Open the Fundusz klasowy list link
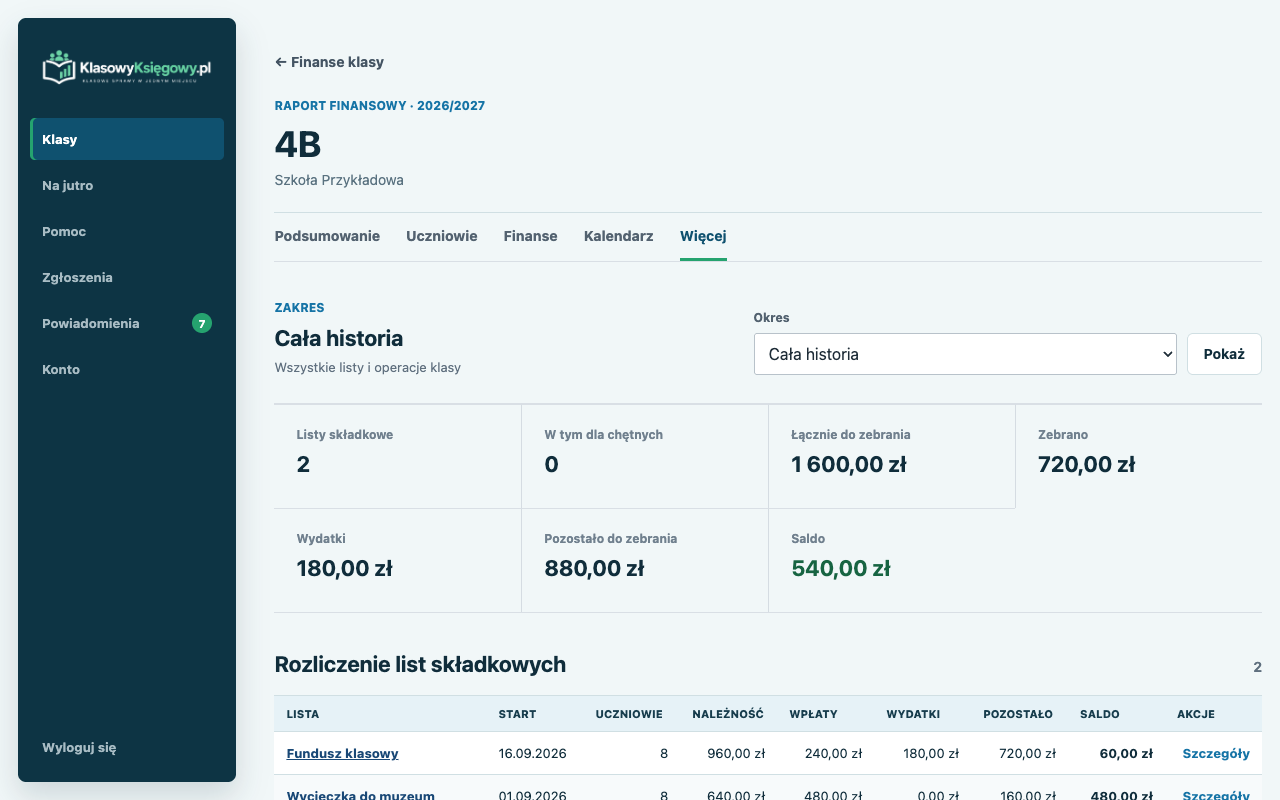Viewport: 1280px width, 800px height. click(342, 754)
